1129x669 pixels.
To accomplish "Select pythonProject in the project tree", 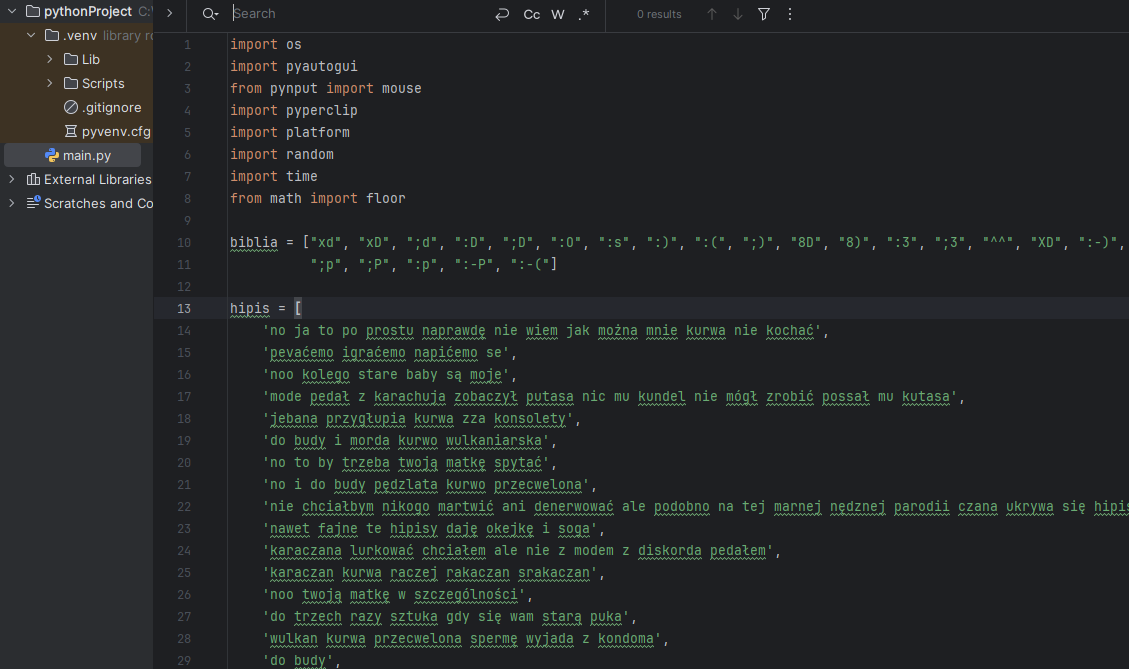I will click(x=88, y=12).
